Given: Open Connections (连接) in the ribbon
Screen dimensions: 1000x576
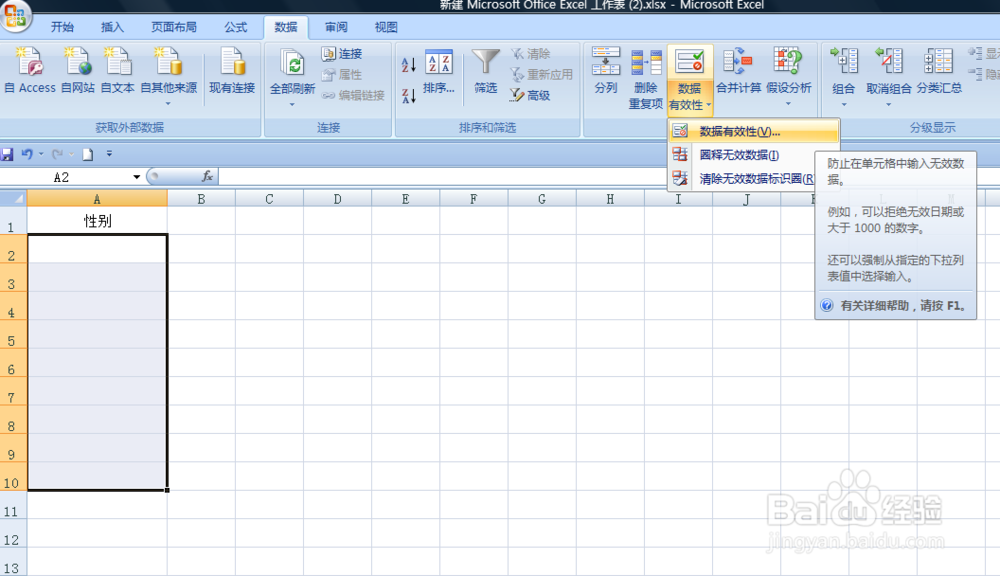Looking at the screenshot, I should [342, 54].
